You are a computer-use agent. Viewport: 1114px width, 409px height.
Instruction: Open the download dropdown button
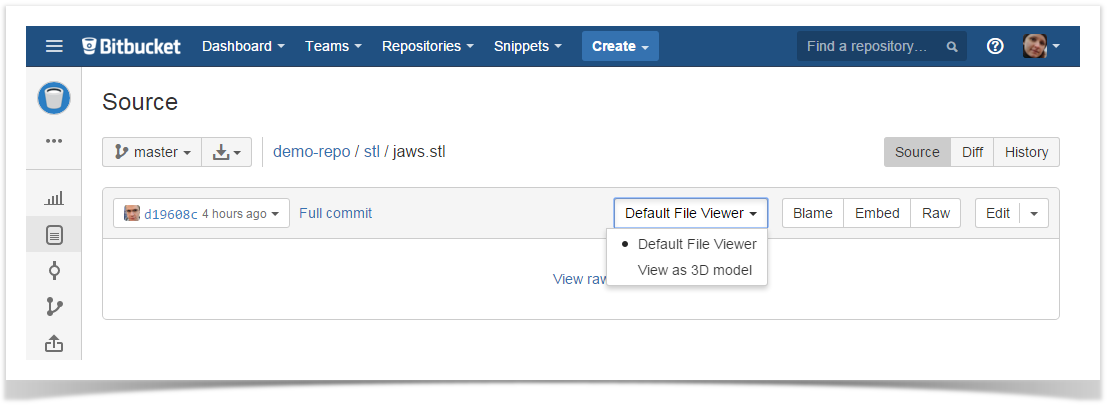[x=226, y=152]
